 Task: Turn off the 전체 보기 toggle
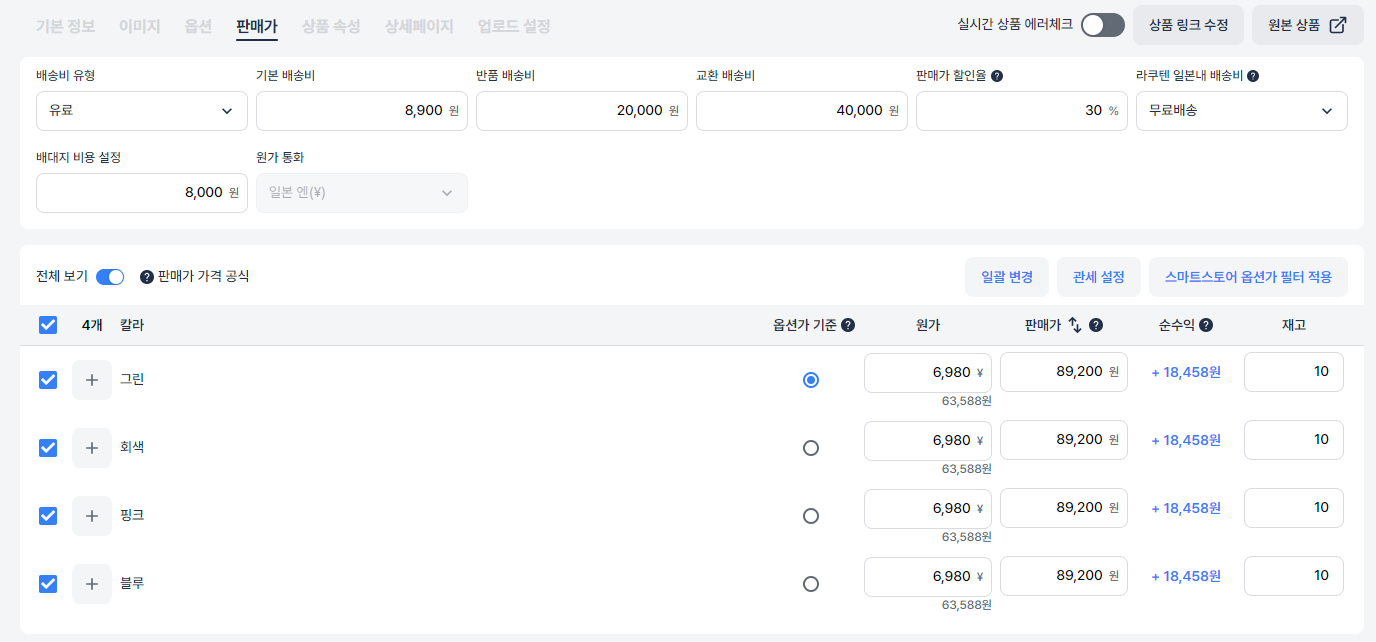pos(110,277)
